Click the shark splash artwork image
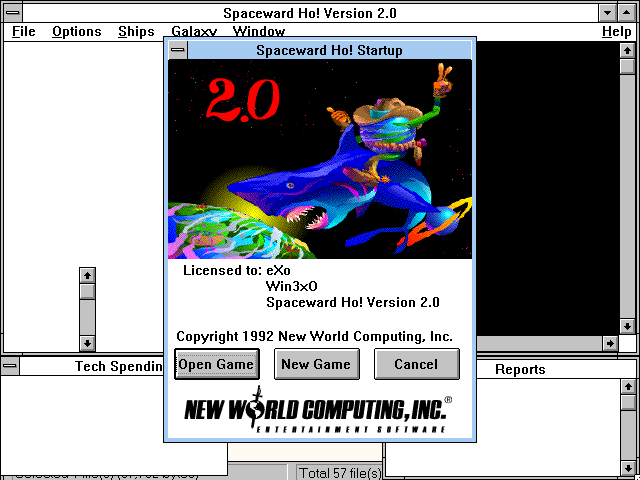The height and width of the screenshot is (480, 640). pos(319,159)
